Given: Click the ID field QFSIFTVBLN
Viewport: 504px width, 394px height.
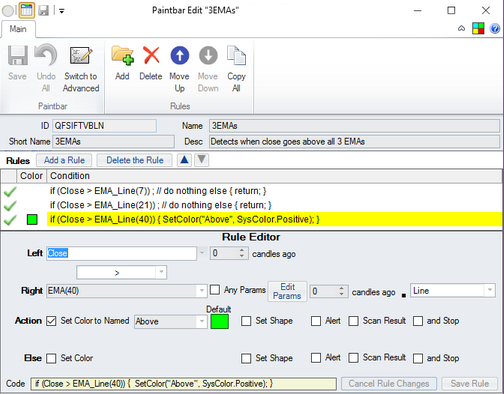Looking at the screenshot, I should [x=104, y=126].
